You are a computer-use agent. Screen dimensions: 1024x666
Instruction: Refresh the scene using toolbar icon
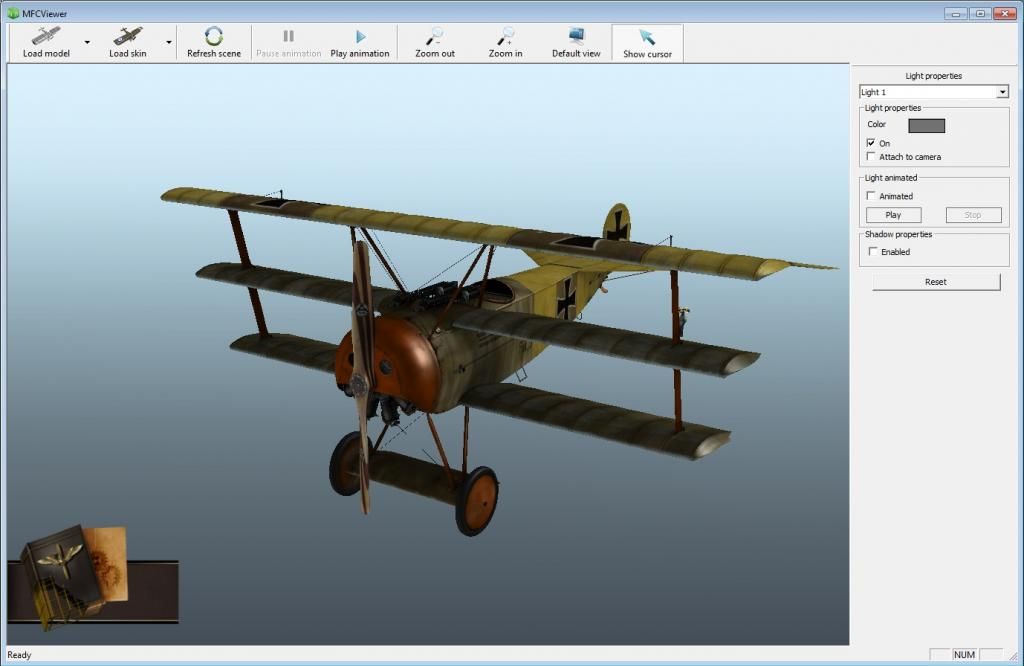[214, 37]
